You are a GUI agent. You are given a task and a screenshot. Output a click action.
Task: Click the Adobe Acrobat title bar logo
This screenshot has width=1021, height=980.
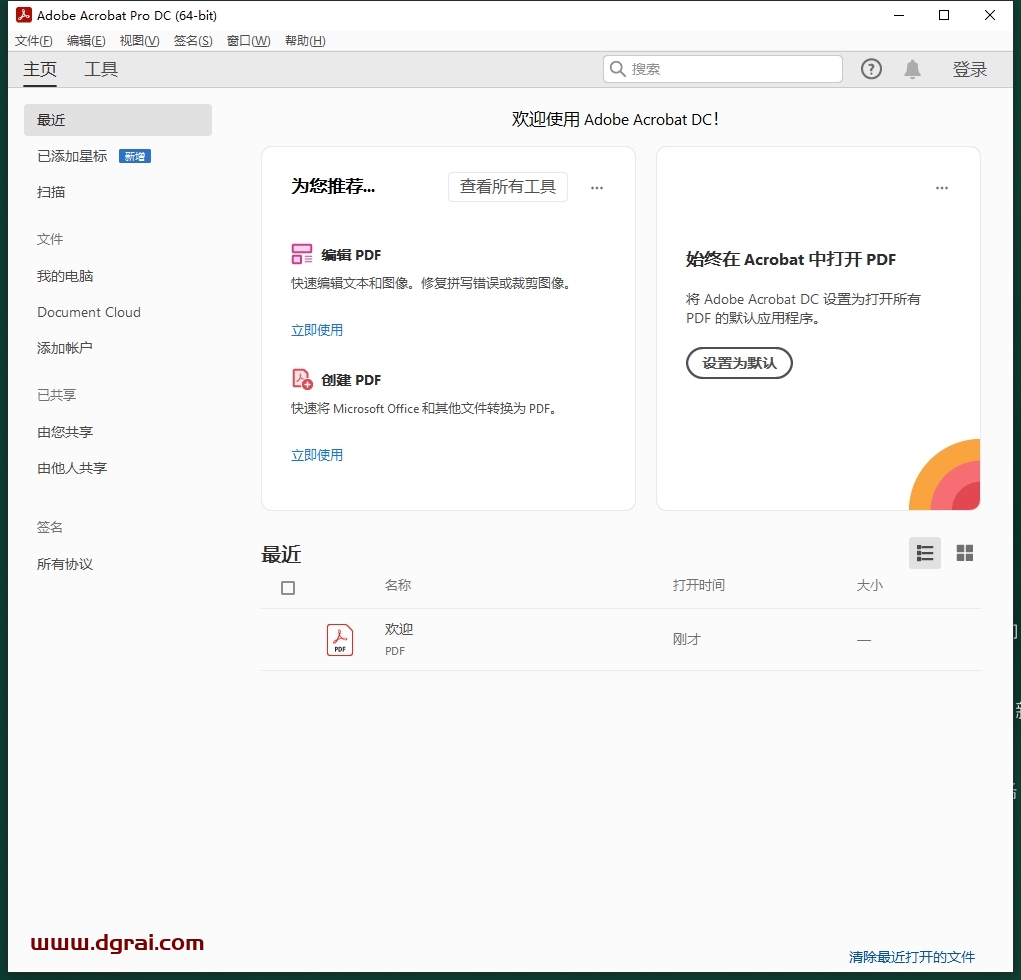[24, 15]
